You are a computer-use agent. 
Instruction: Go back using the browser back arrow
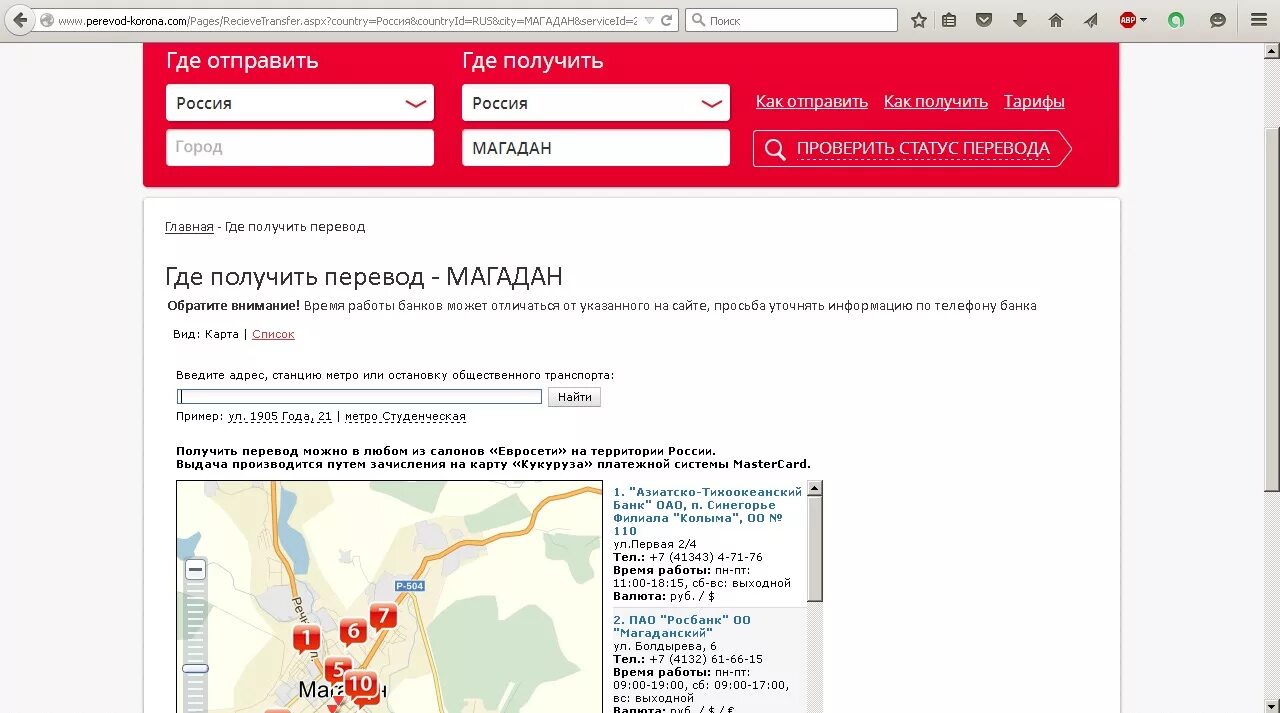(x=20, y=20)
